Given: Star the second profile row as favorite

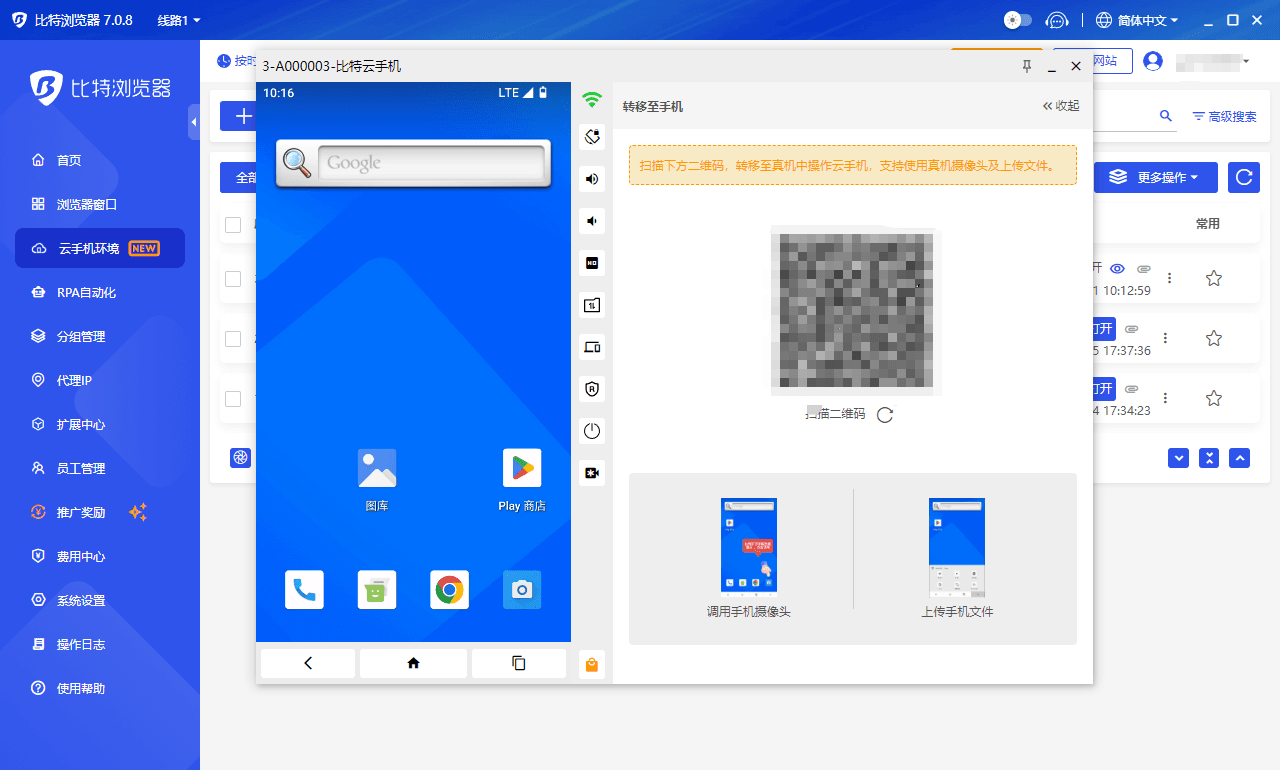Looking at the screenshot, I should coord(1213,337).
